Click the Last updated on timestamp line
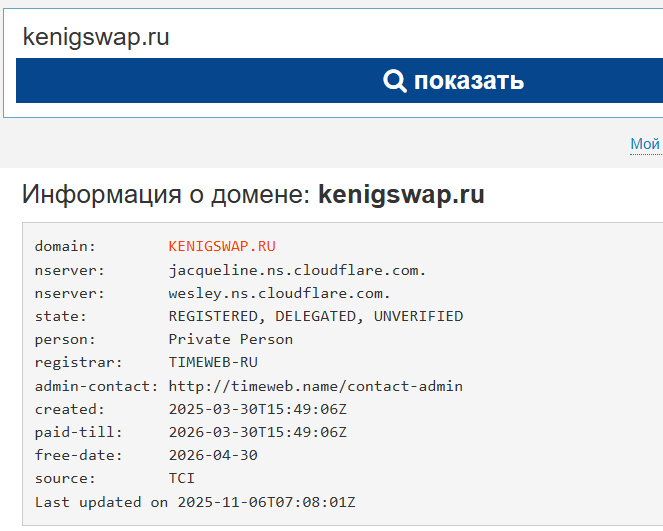Image resolution: width=663 pixels, height=531 pixels. click(x=195, y=502)
